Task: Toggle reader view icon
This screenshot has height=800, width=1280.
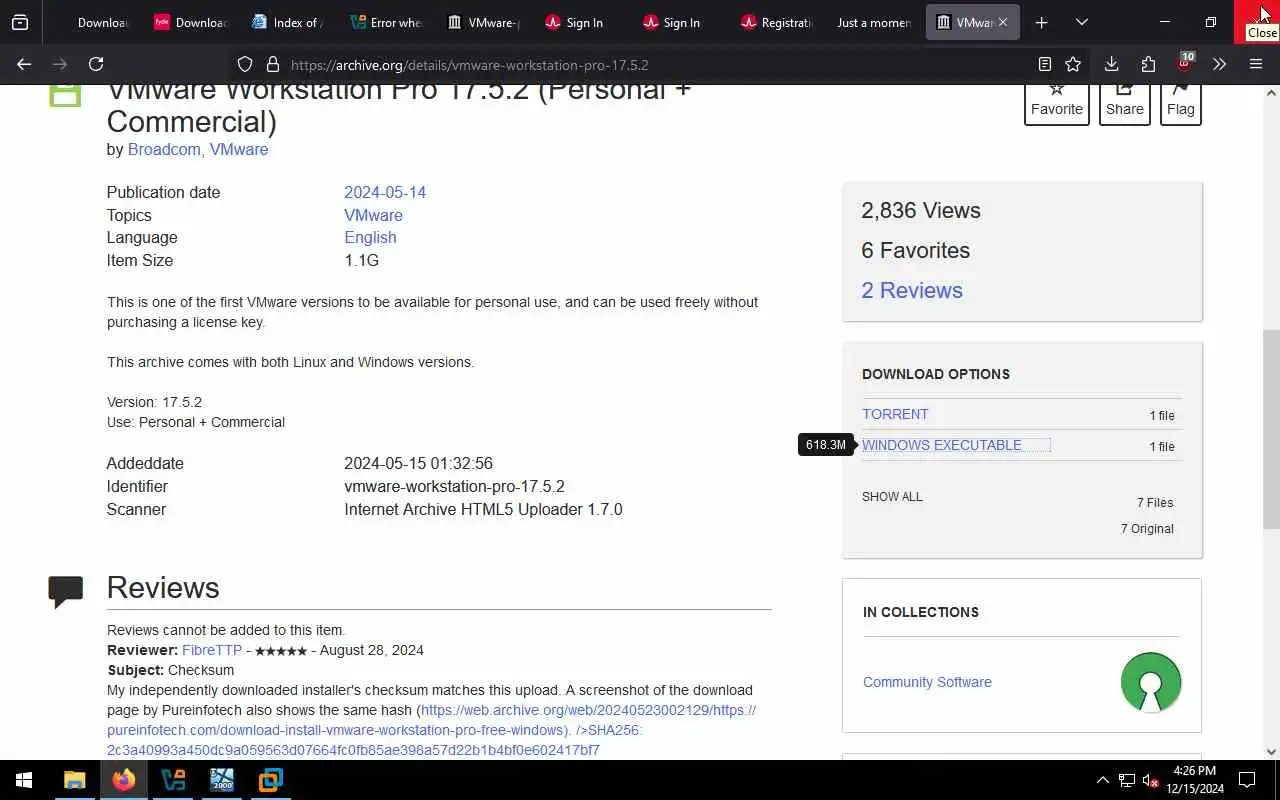Action: pos(1044,64)
